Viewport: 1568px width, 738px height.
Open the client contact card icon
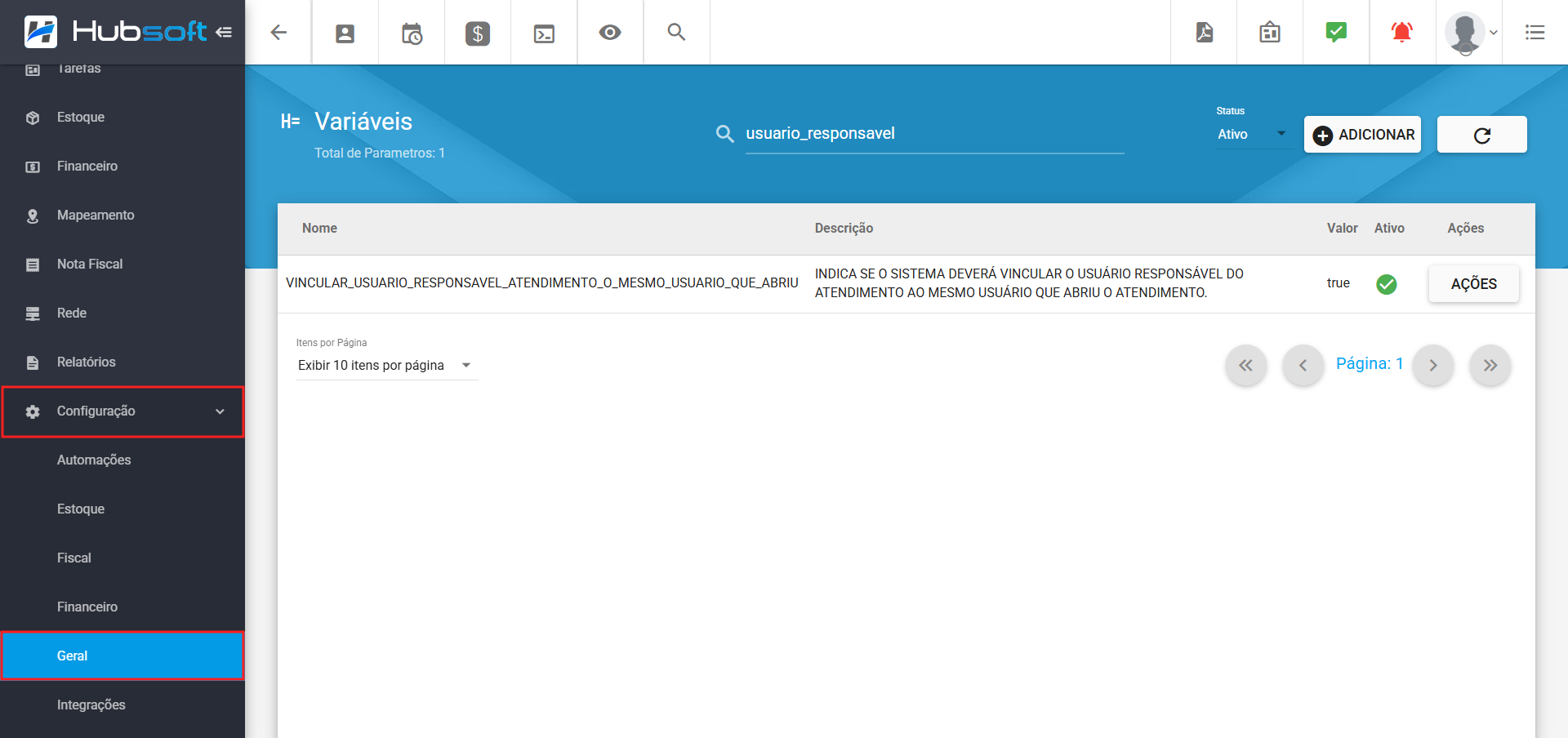pyautogui.click(x=345, y=33)
